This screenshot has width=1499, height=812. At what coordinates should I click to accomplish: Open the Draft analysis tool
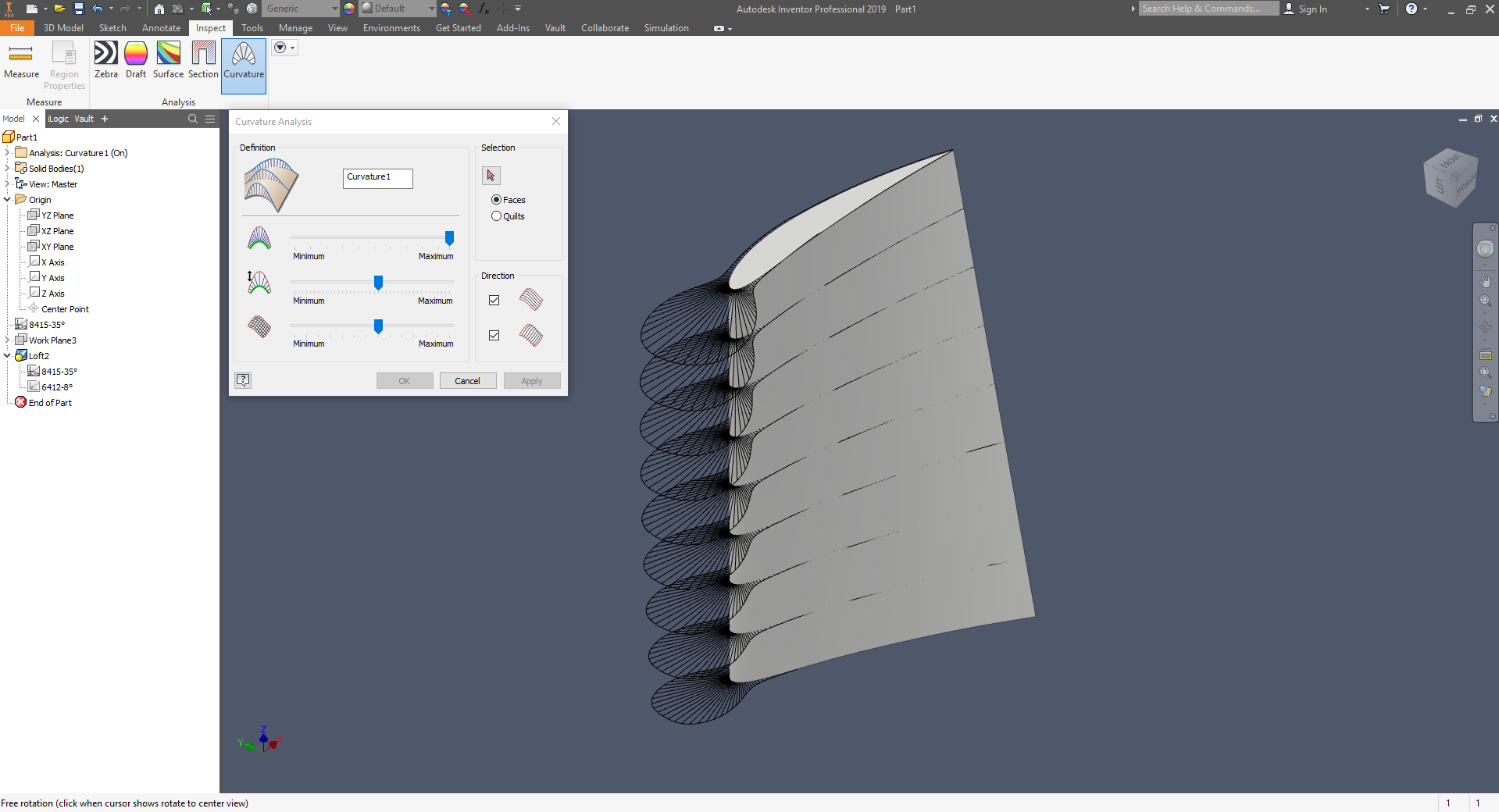[x=136, y=60]
